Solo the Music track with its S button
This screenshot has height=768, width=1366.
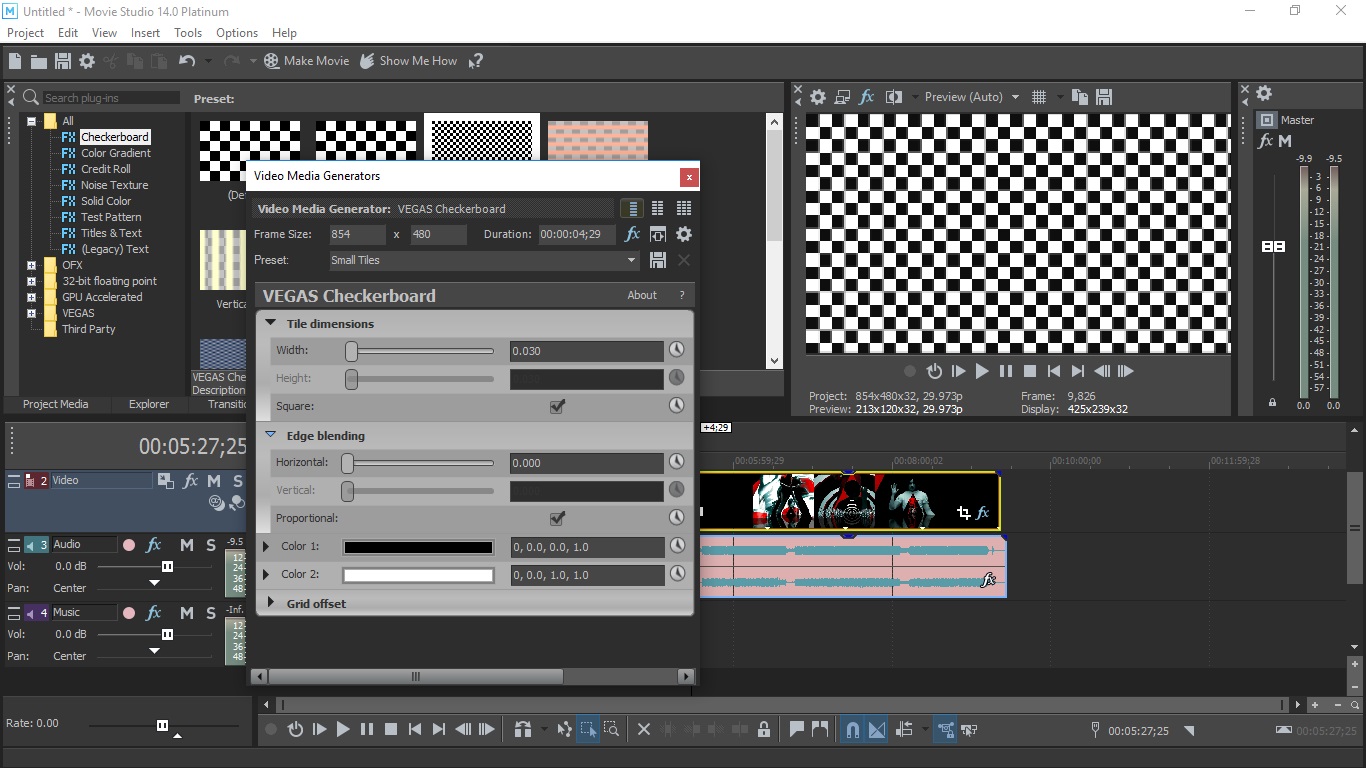[211, 613]
